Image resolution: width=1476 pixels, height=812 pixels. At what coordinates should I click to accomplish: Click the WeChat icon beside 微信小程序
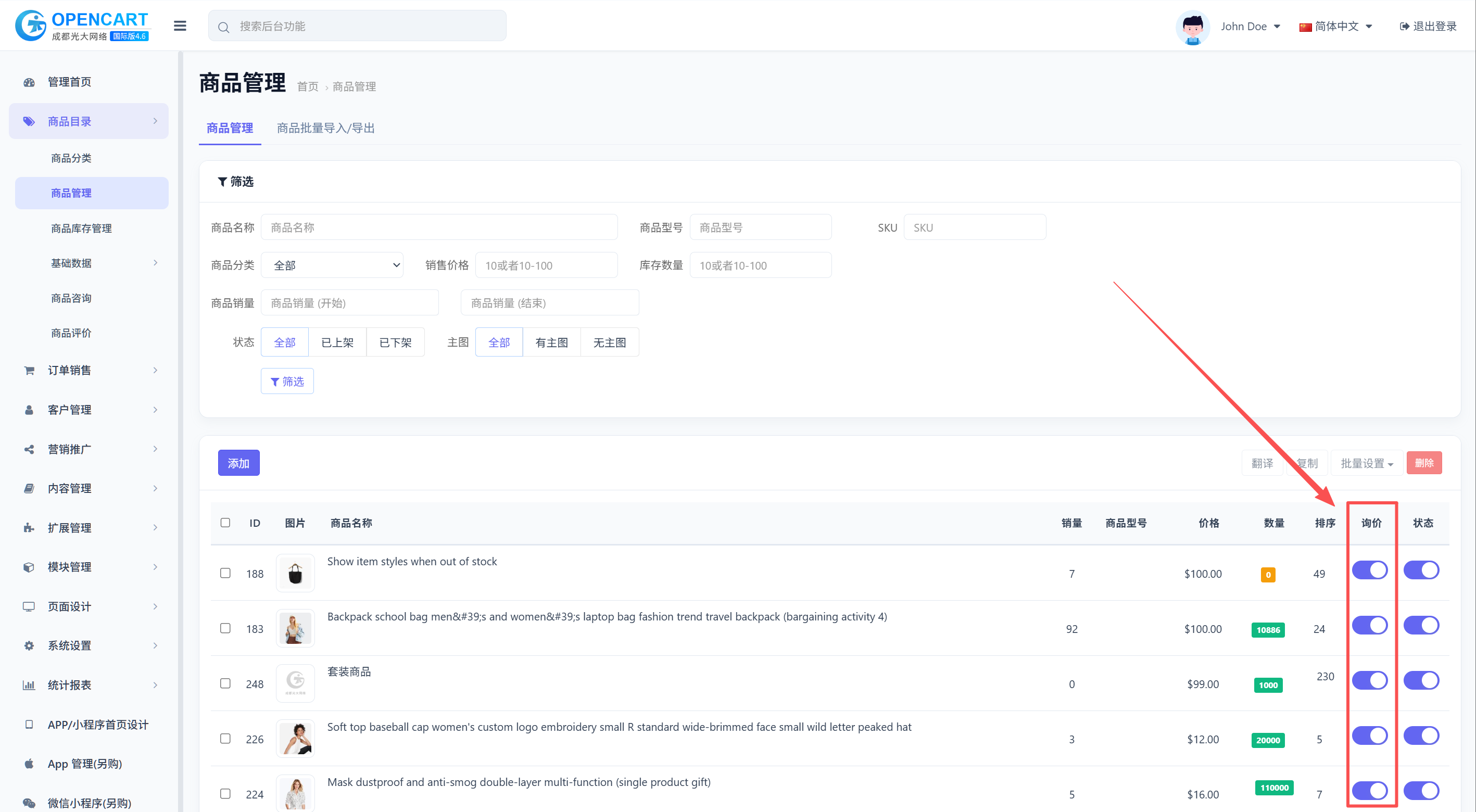tap(29, 803)
